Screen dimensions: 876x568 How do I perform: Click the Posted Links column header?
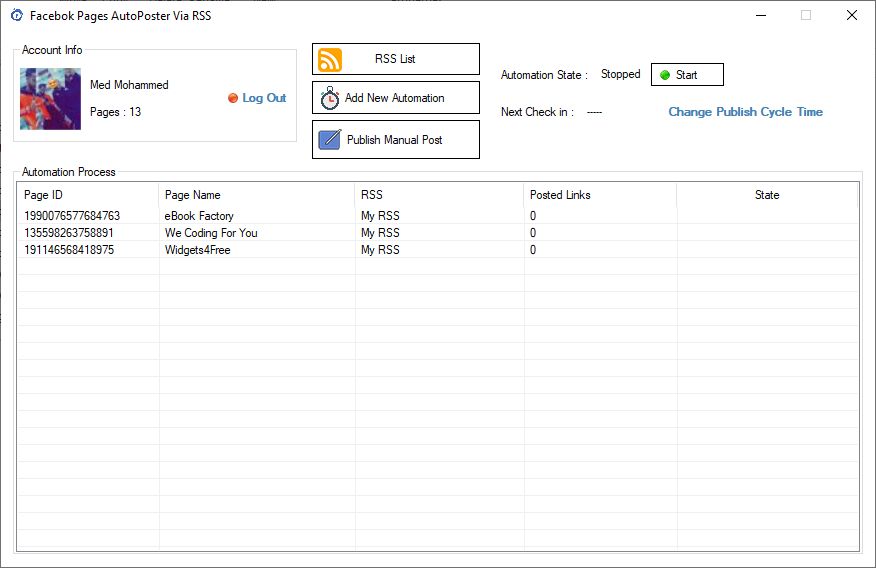pyautogui.click(x=600, y=195)
